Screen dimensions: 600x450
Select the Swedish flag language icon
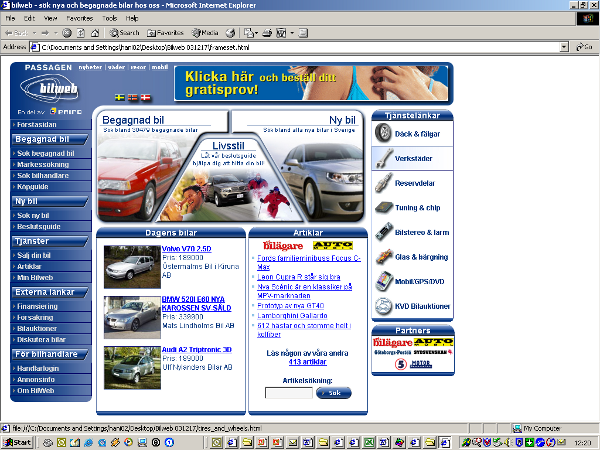120,98
